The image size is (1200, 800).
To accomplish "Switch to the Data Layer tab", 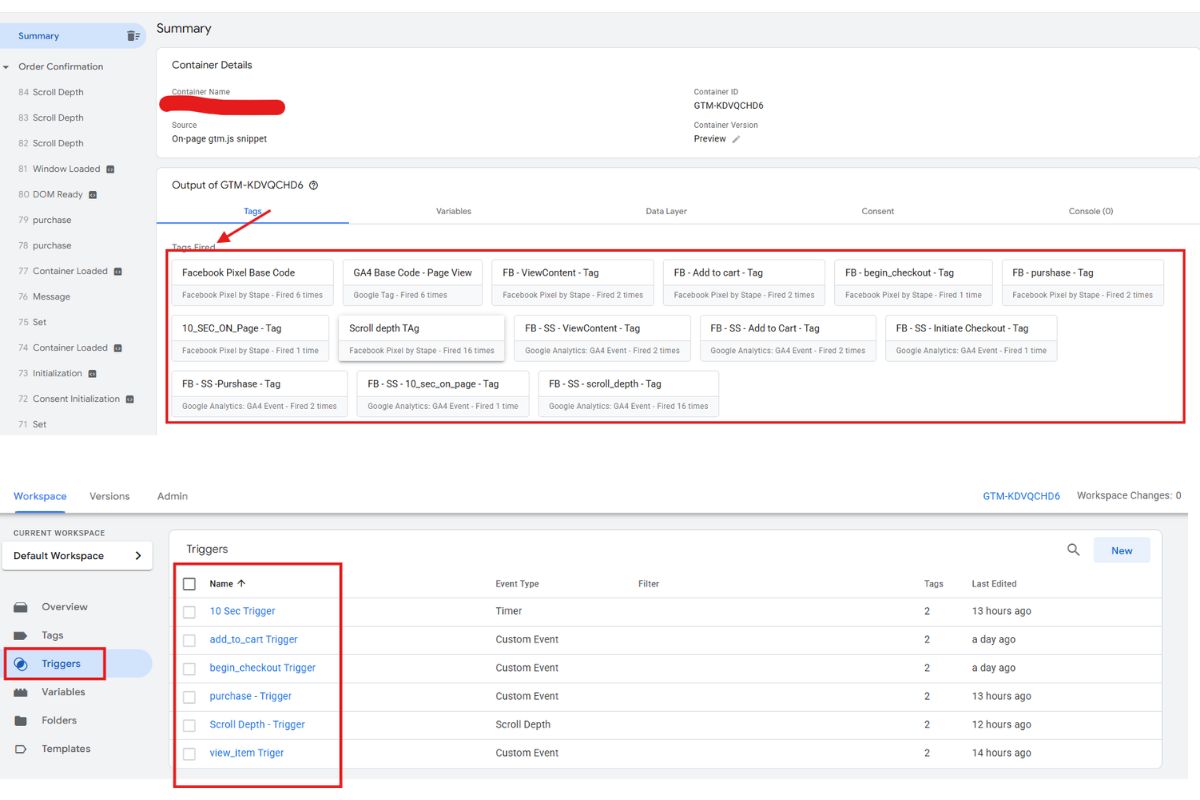I will [666, 211].
